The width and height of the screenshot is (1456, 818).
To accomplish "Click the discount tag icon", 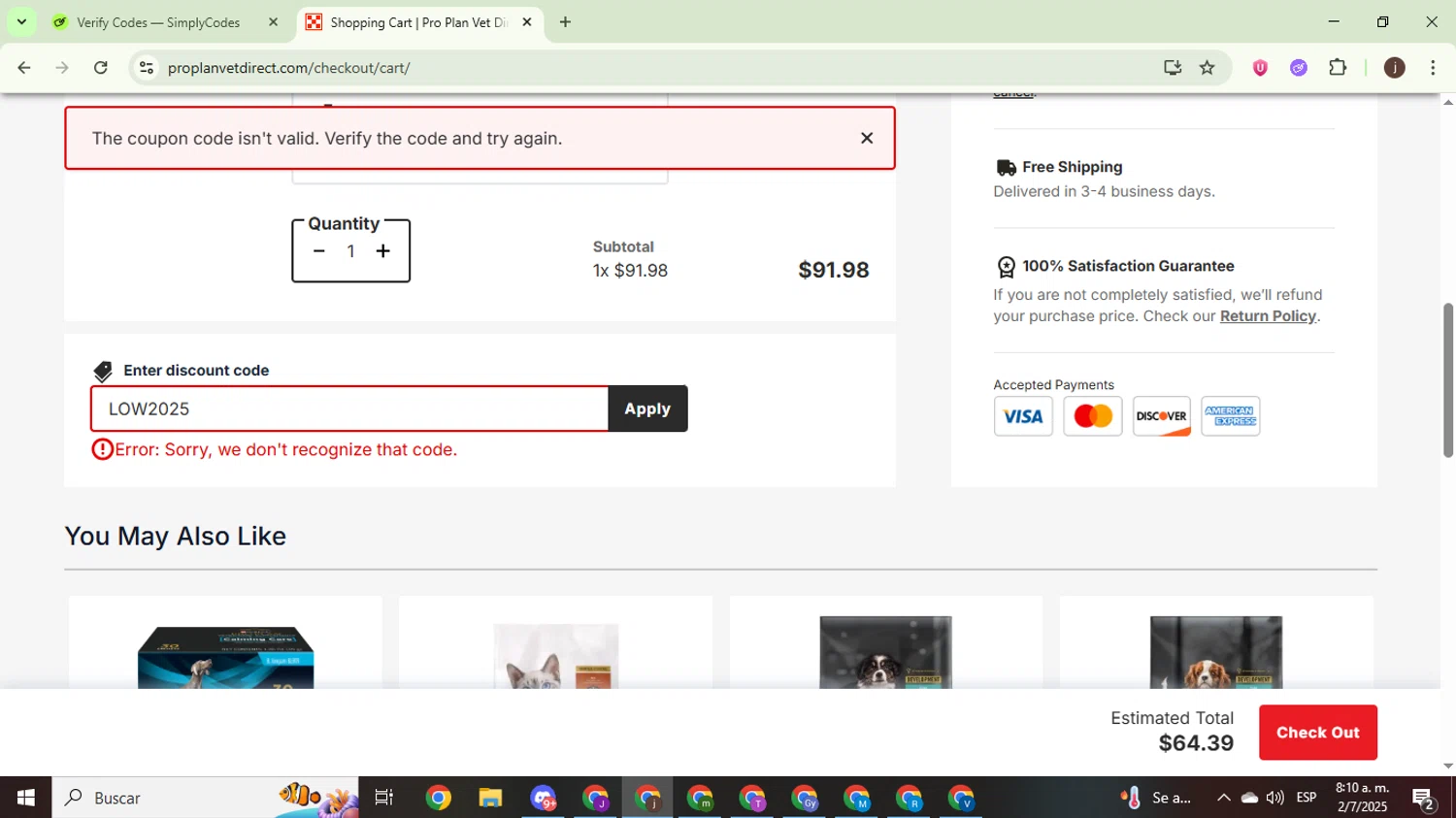I will [103, 372].
